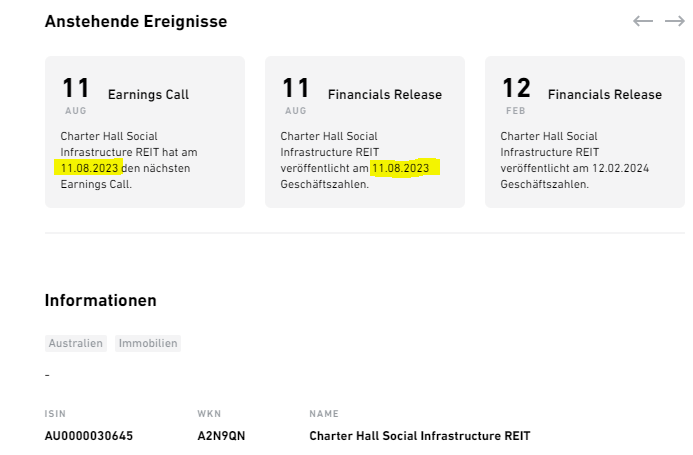Click the Immobilien tag
Screen dimensions: 693x455
(148, 343)
